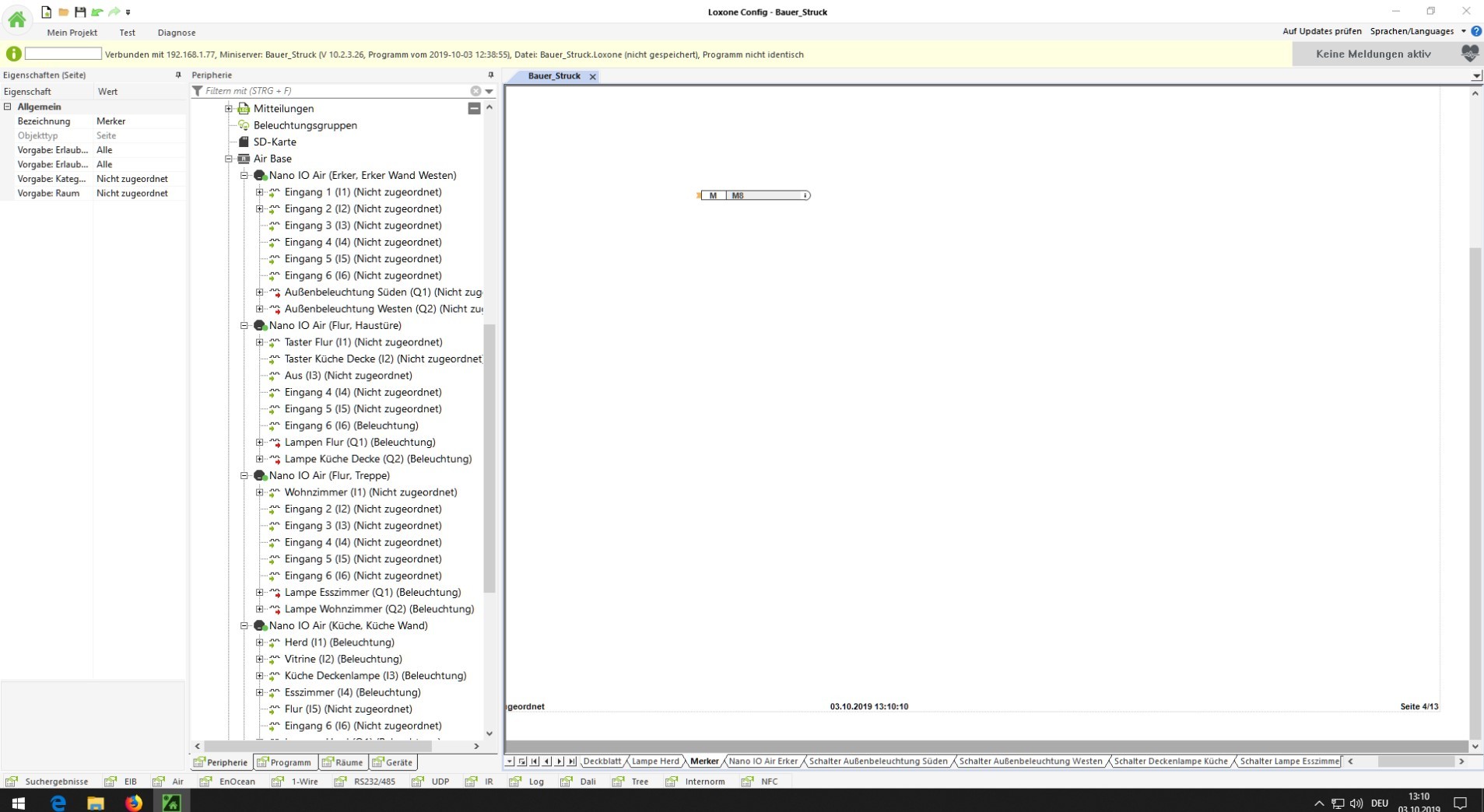This screenshot has width=1484, height=812.
Task: Select the M8 Merker block on canvas
Action: pos(755,195)
